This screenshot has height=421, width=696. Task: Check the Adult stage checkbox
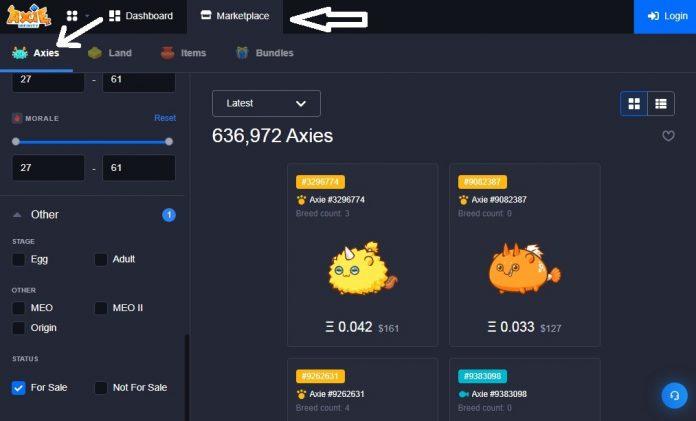101,259
